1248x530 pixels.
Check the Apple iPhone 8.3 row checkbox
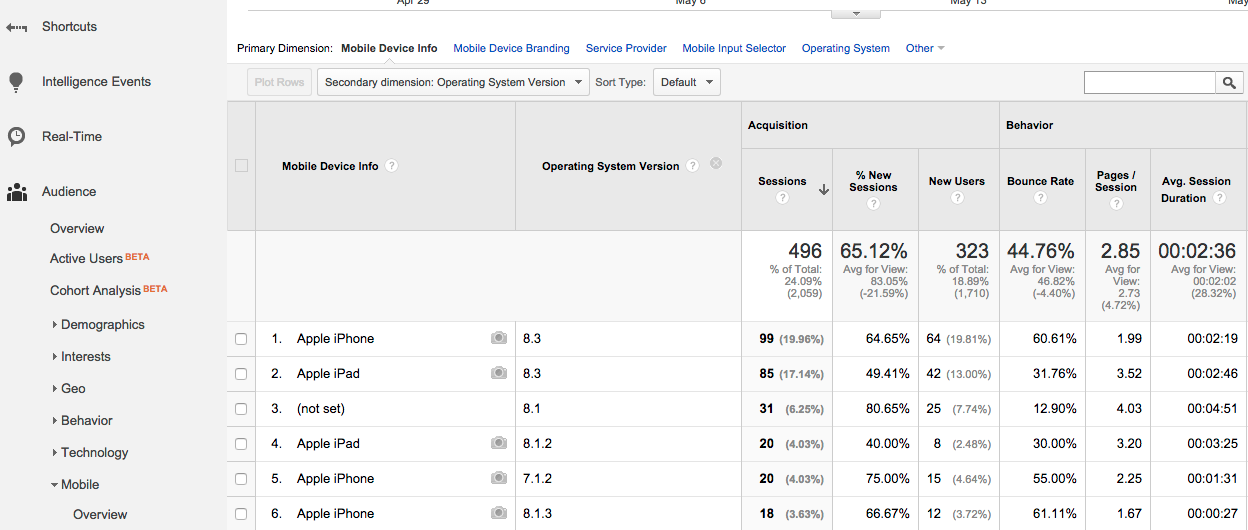(x=241, y=339)
